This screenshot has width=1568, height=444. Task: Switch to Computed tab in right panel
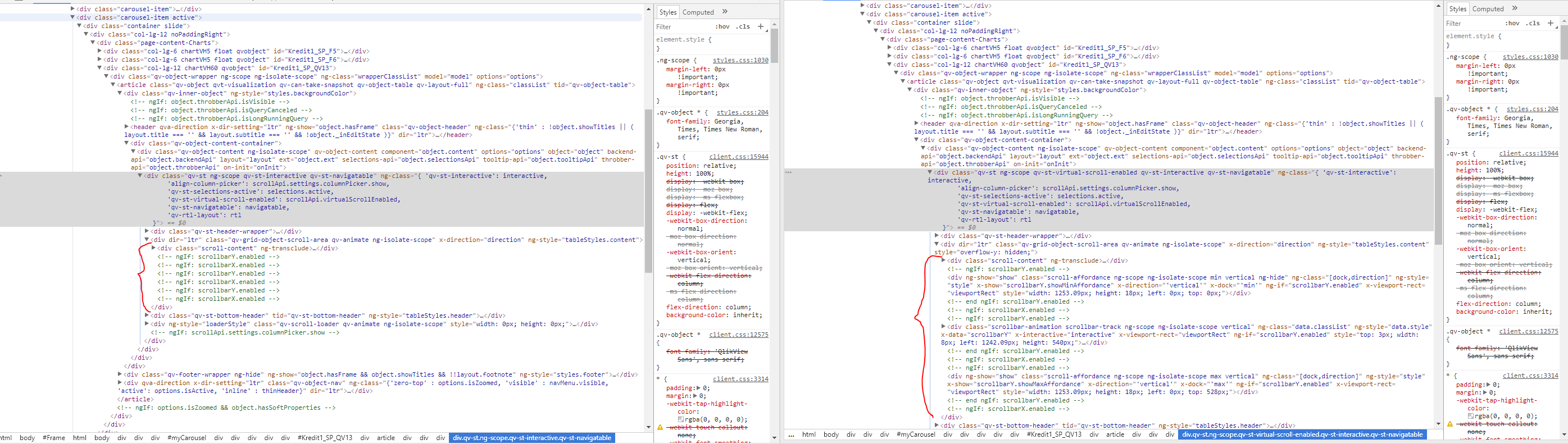pyautogui.click(x=1488, y=9)
